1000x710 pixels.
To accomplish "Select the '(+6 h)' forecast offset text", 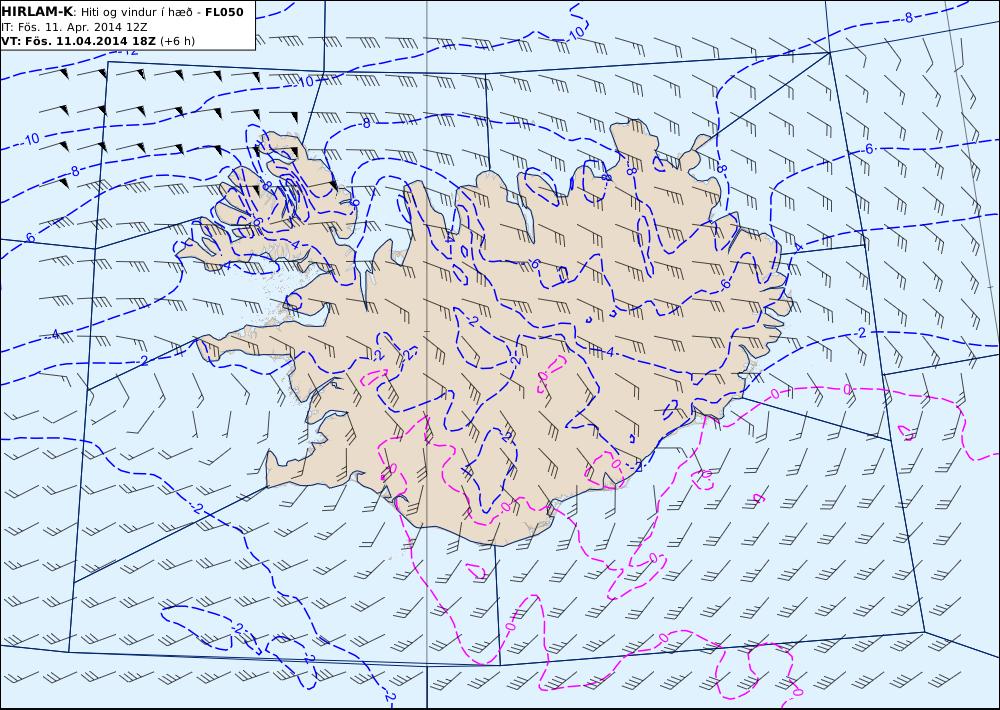I will tap(177, 41).
